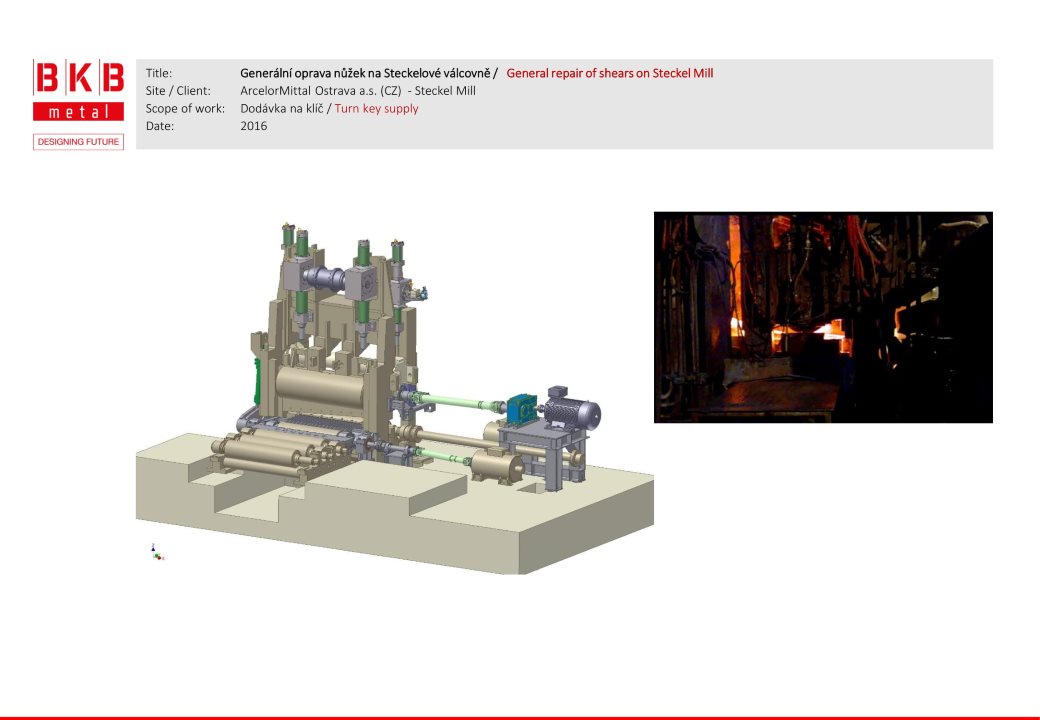
Task: Select the Czech title 'Generální oprava nůžek'
Action: coord(364,73)
